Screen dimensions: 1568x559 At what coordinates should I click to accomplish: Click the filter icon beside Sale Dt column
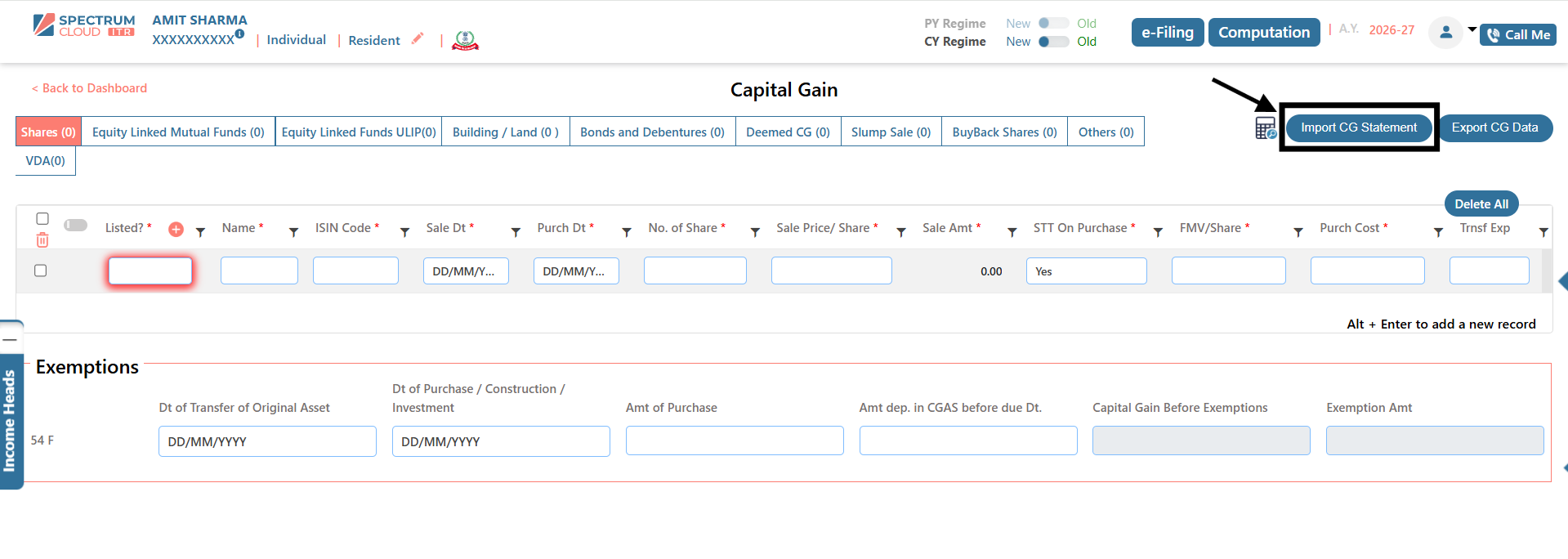(516, 232)
